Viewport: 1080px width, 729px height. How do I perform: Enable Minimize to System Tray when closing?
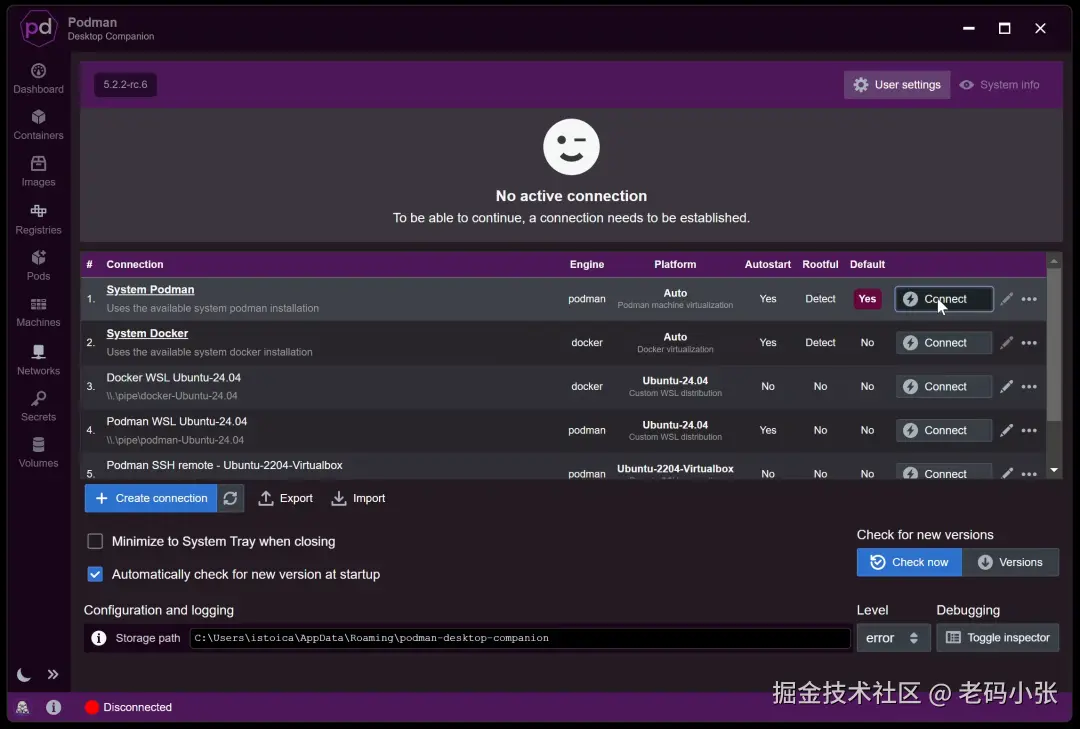point(95,541)
